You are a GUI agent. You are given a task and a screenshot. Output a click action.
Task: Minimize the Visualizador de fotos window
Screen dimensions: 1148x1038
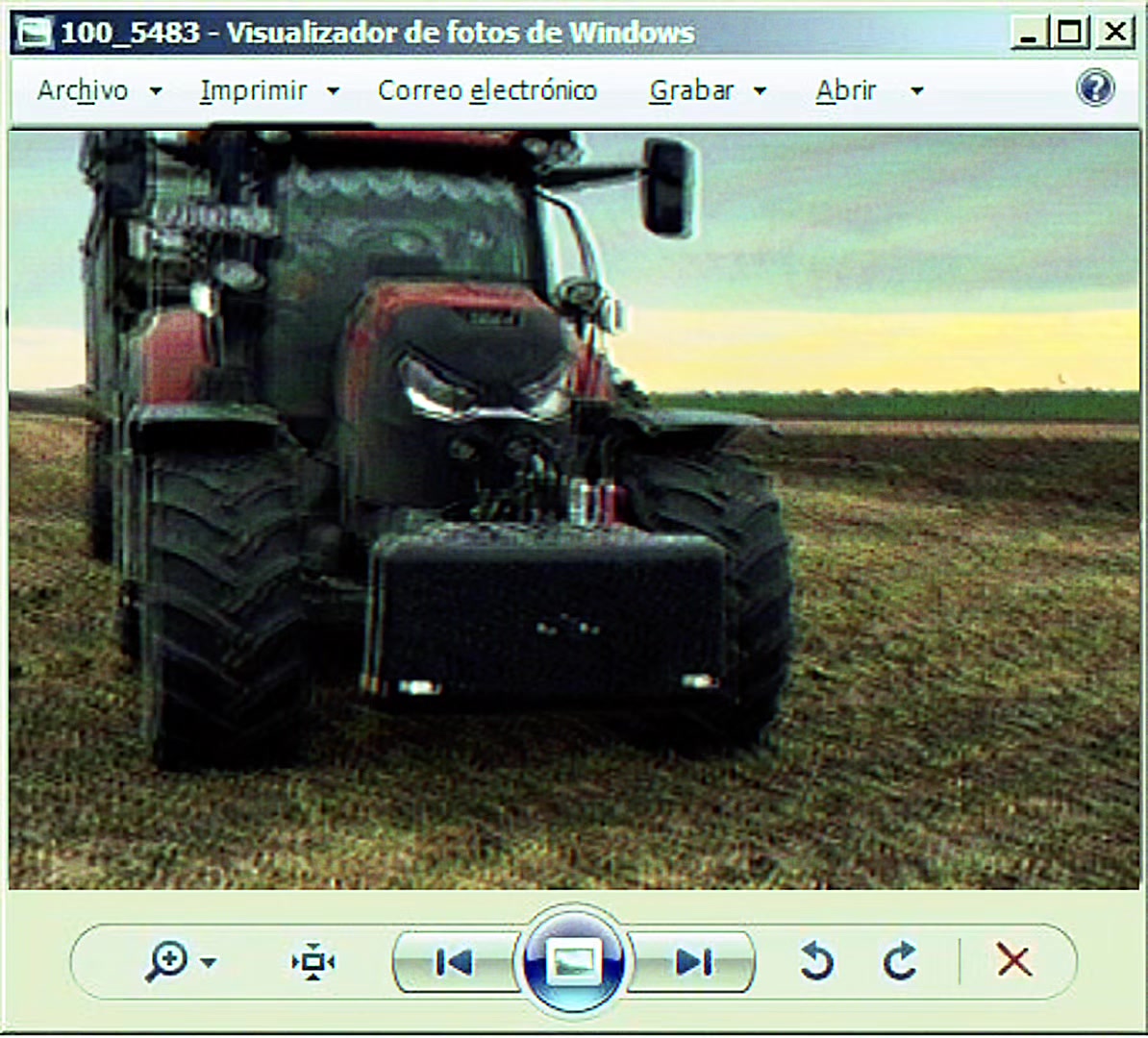coord(1029,33)
